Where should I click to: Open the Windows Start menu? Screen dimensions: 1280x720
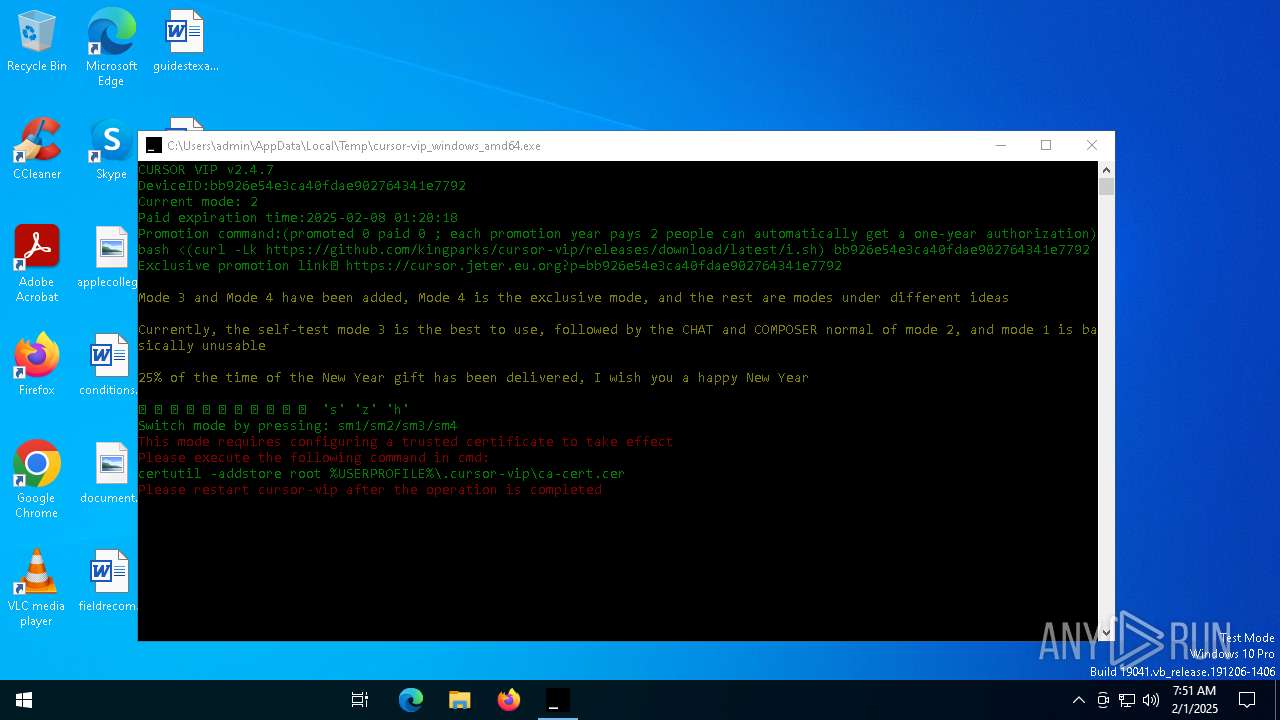click(x=24, y=700)
